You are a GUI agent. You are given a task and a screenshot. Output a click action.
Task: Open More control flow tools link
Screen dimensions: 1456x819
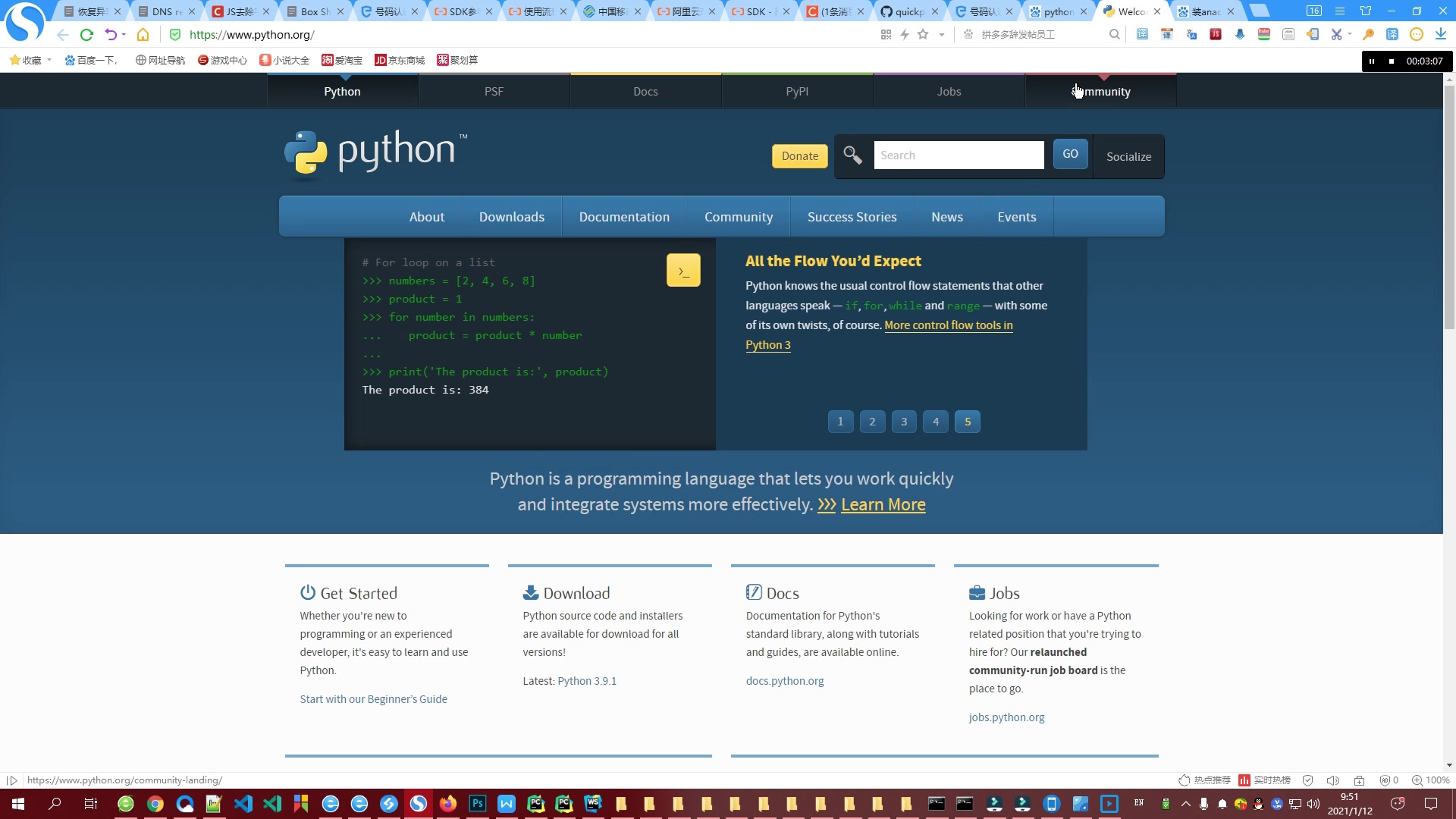pyautogui.click(x=948, y=325)
